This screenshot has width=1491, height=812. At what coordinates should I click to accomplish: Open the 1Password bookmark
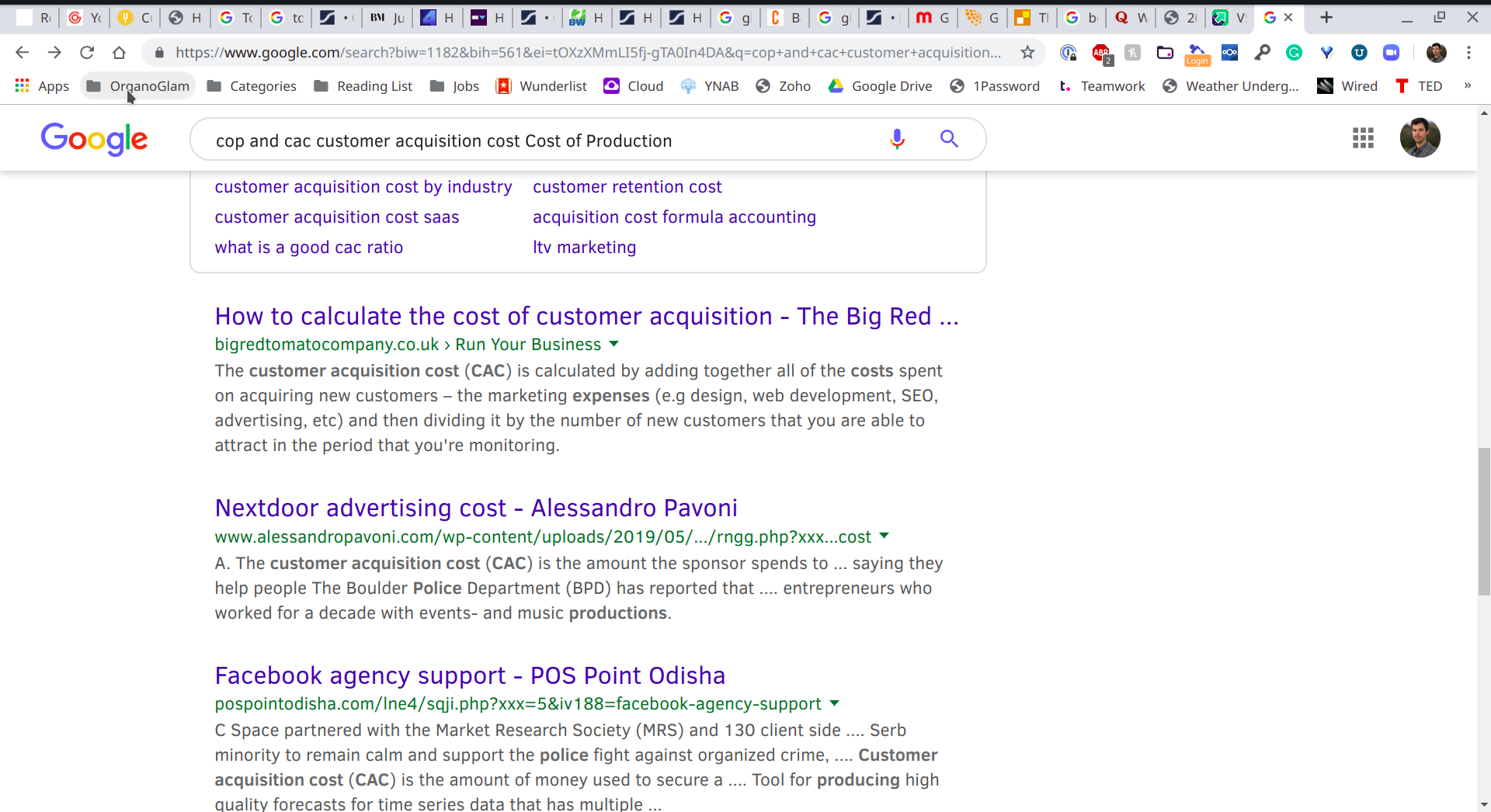(995, 85)
